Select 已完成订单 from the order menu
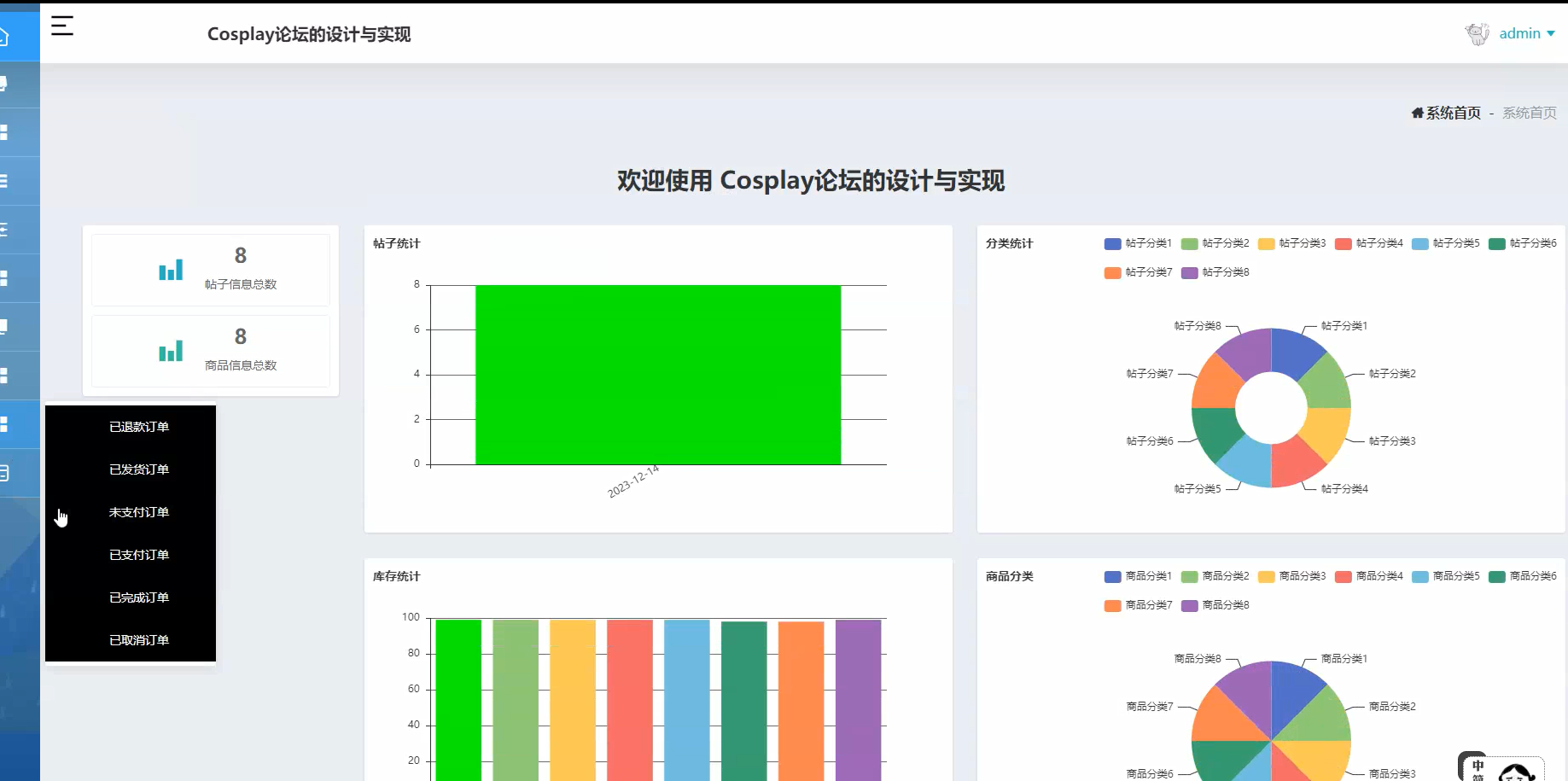The width and height of the screenshot is (1568, 781). tap(139, 597)
